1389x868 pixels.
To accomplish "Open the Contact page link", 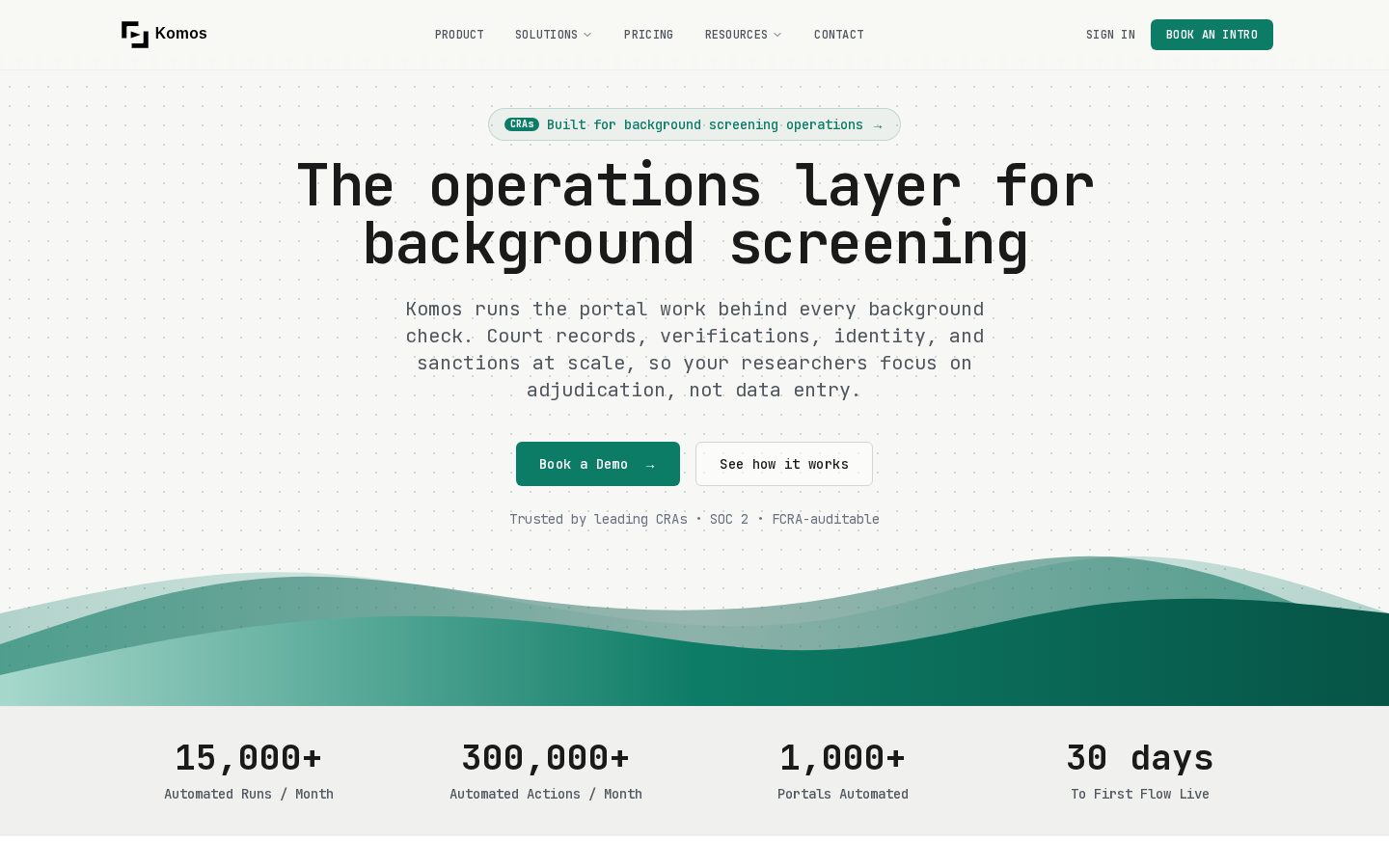I will point(838,35).
